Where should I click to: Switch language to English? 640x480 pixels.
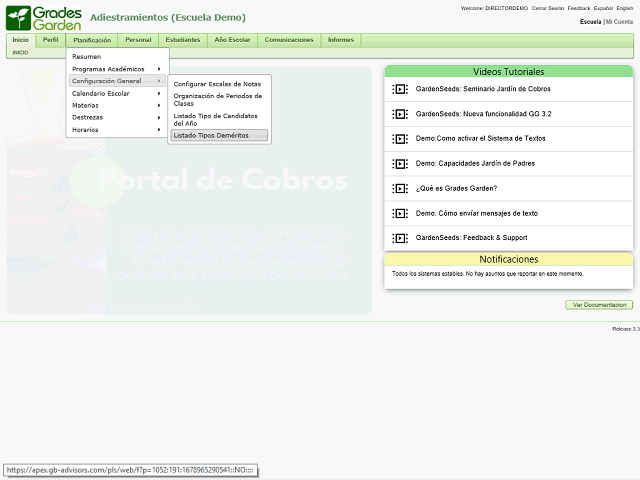(x=625, y=8)
